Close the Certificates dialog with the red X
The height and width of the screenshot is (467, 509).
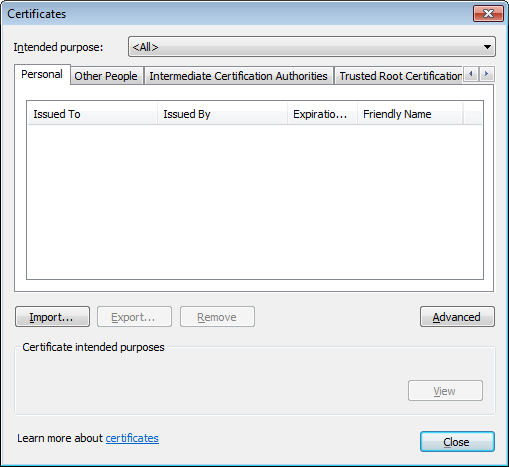point(488,14)
